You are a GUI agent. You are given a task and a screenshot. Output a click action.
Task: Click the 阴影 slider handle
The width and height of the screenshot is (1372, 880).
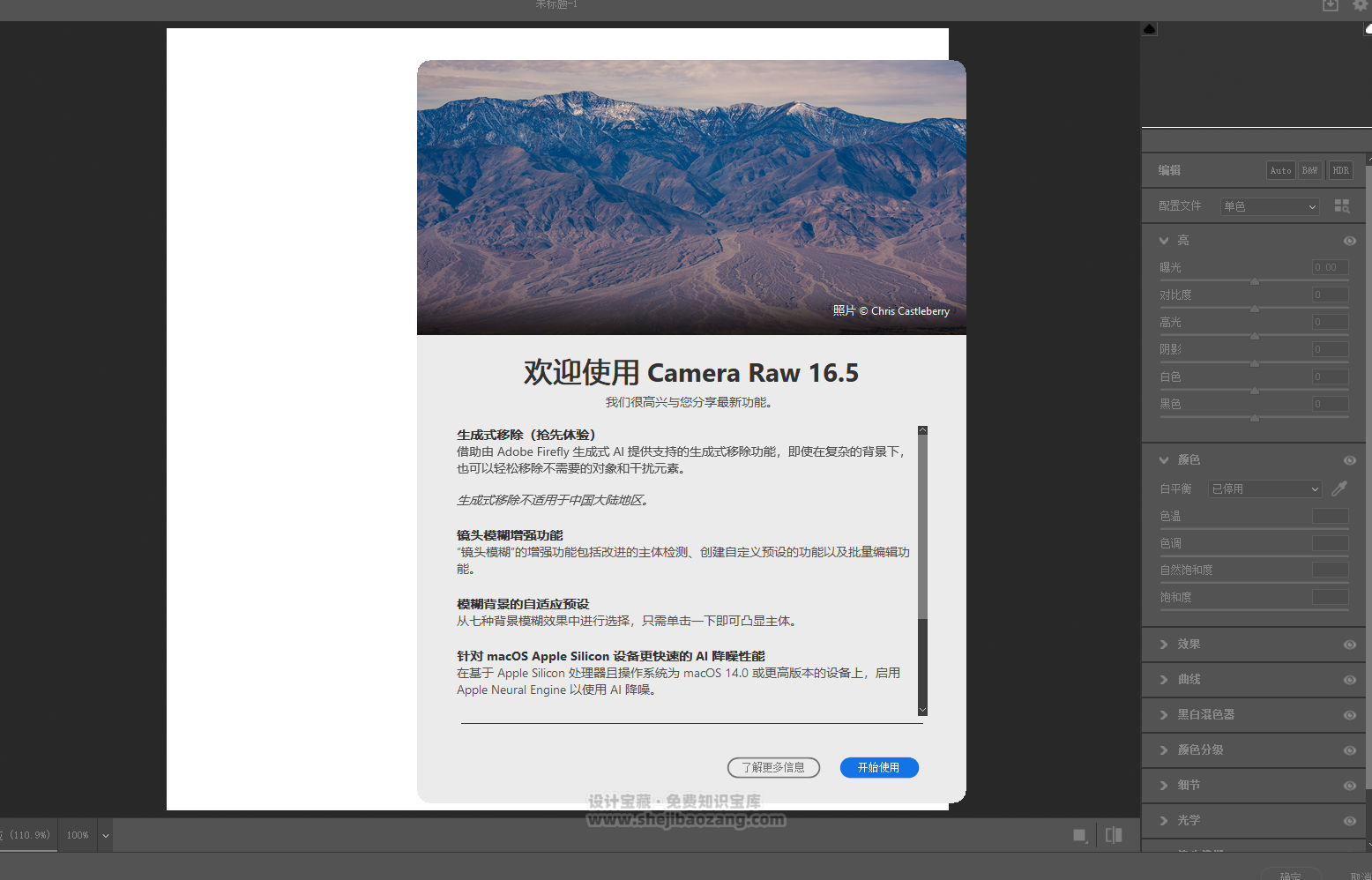1255,363
